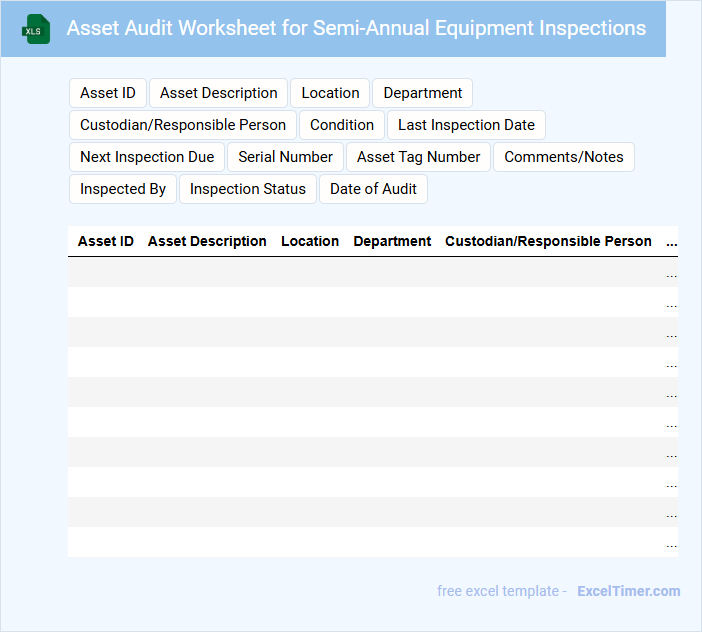The width and height of the screenshot is (702, 632).
Task: Select the Serial Number tag
Action: coord(285,157)
